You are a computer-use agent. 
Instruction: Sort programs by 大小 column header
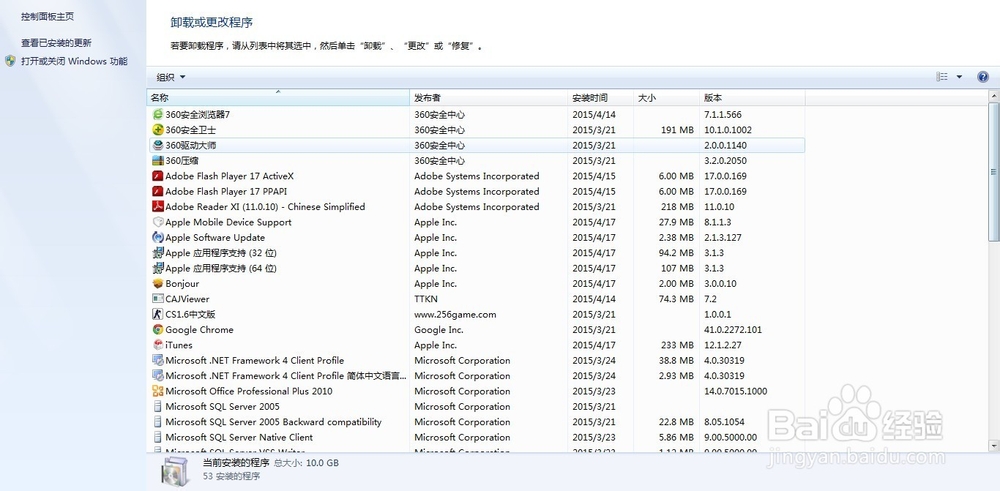pyautogui.click(x=666, y=98)
